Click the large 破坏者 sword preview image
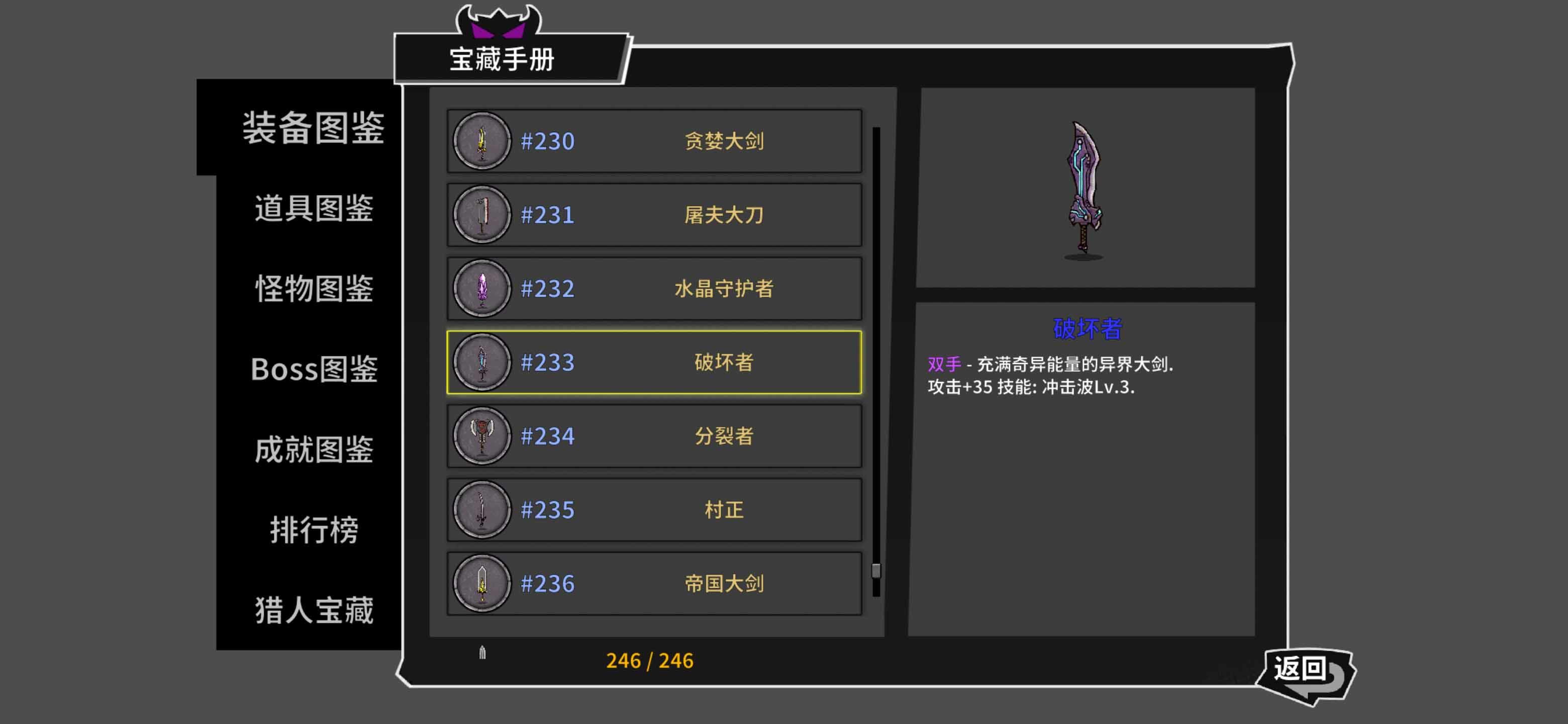1568x724 pixels. (1084, 190)
